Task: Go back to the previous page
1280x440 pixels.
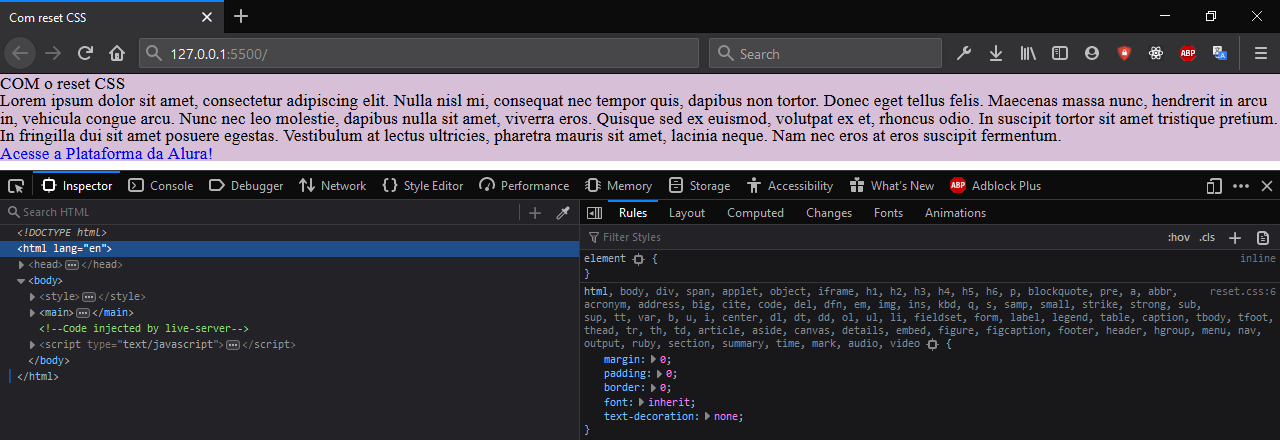Action: (22, 53)
